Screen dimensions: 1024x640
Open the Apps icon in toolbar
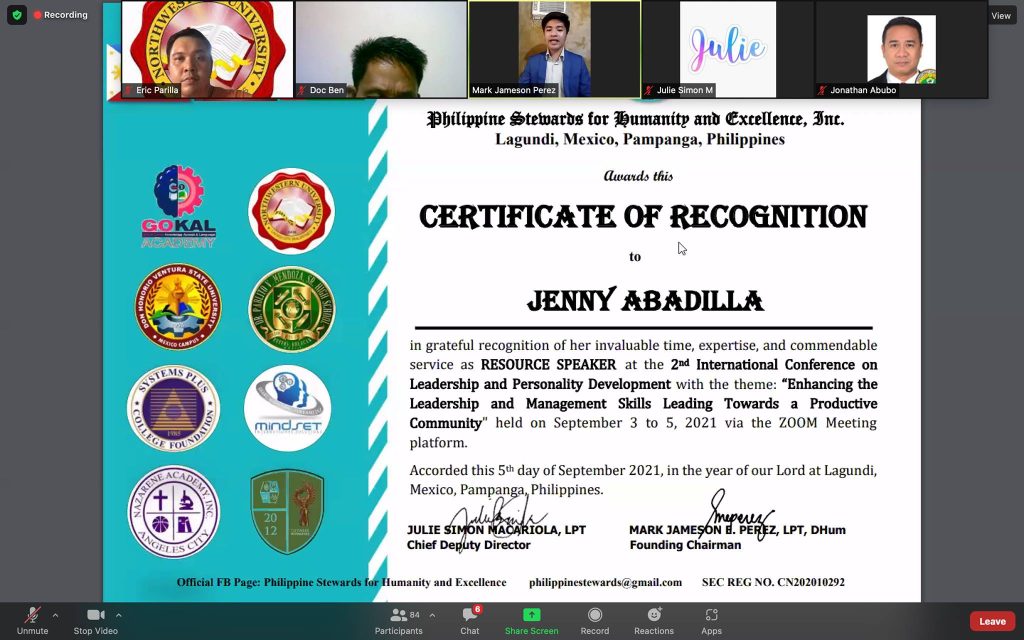click(711, 615)
